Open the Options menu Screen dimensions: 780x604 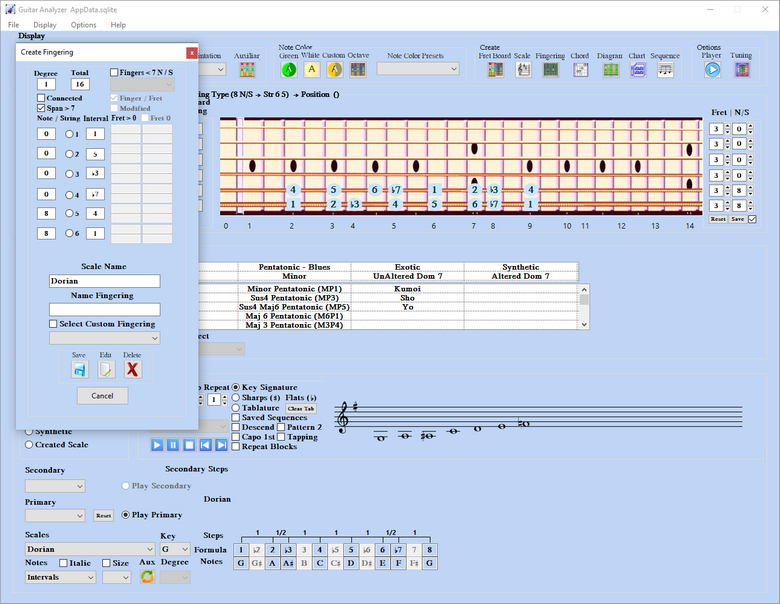point(84,25)
